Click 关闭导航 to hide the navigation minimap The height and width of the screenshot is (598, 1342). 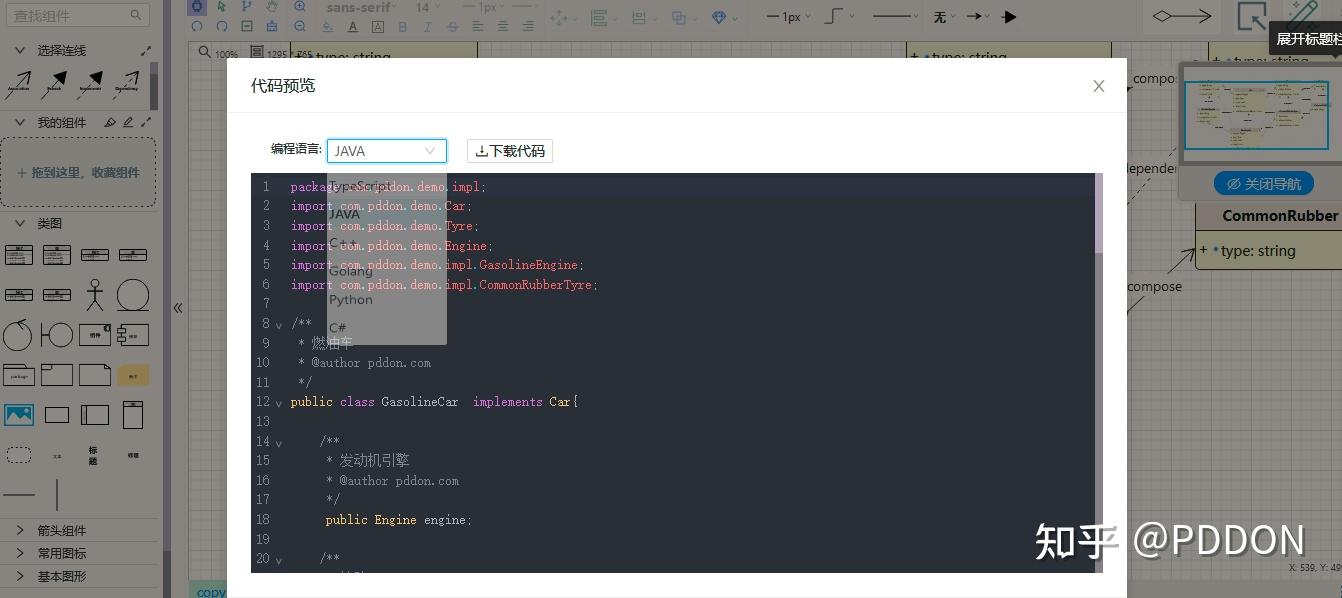(1263, 184)
